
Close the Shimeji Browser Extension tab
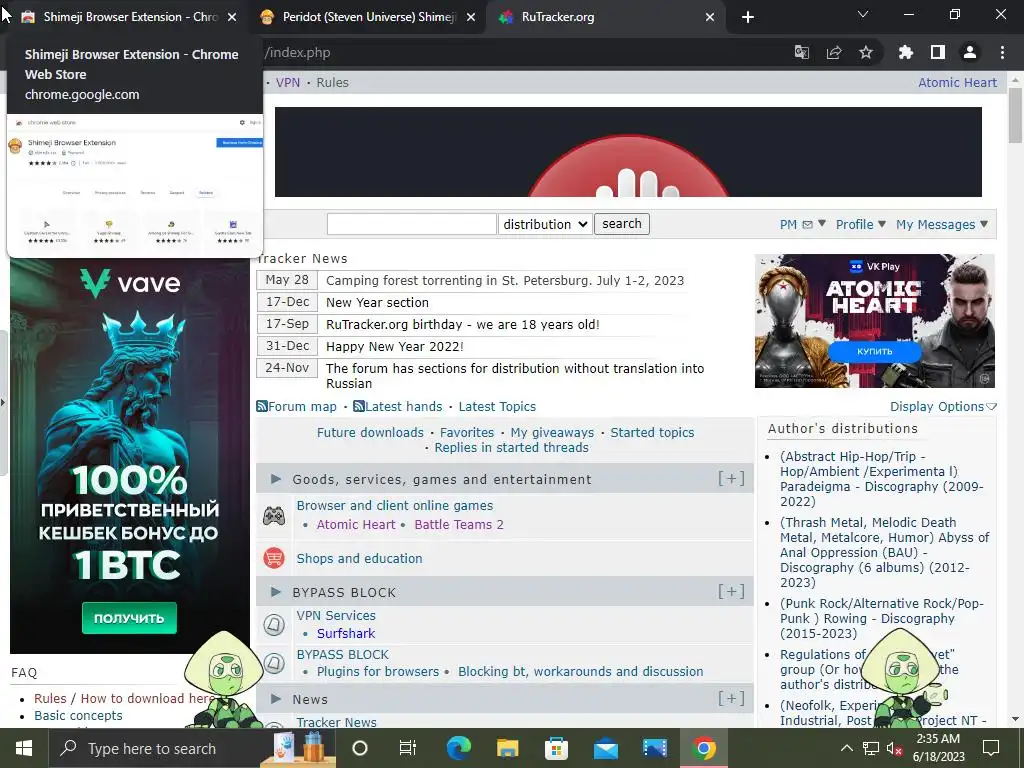232,17
